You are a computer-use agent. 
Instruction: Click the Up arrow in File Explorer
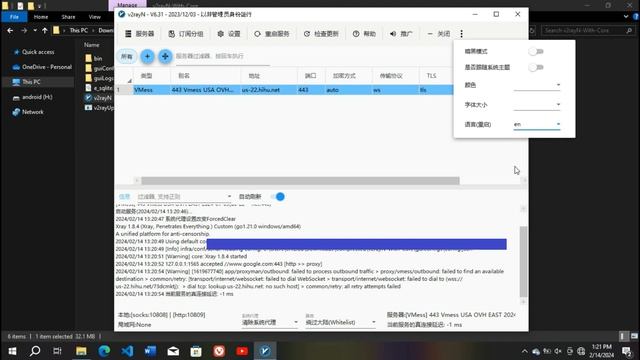44,30
